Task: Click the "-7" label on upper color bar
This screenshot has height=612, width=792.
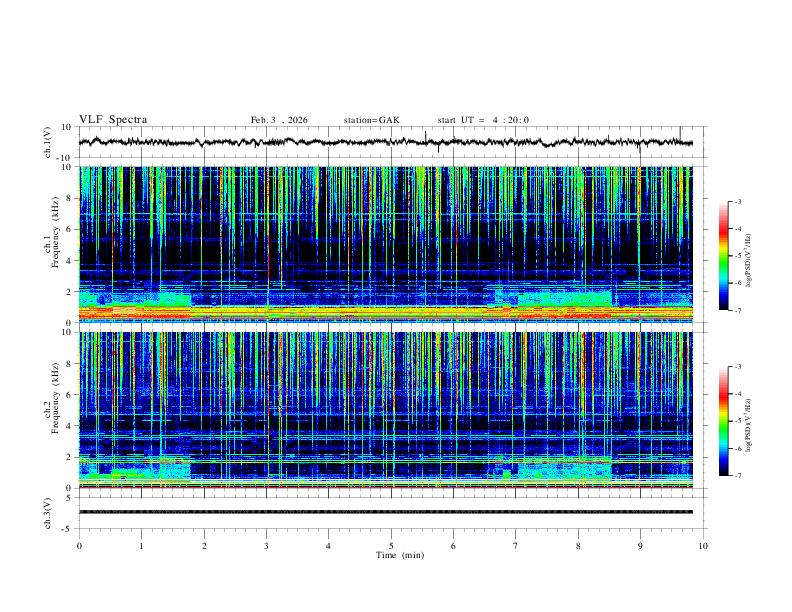Action: (x=738, y=310)
